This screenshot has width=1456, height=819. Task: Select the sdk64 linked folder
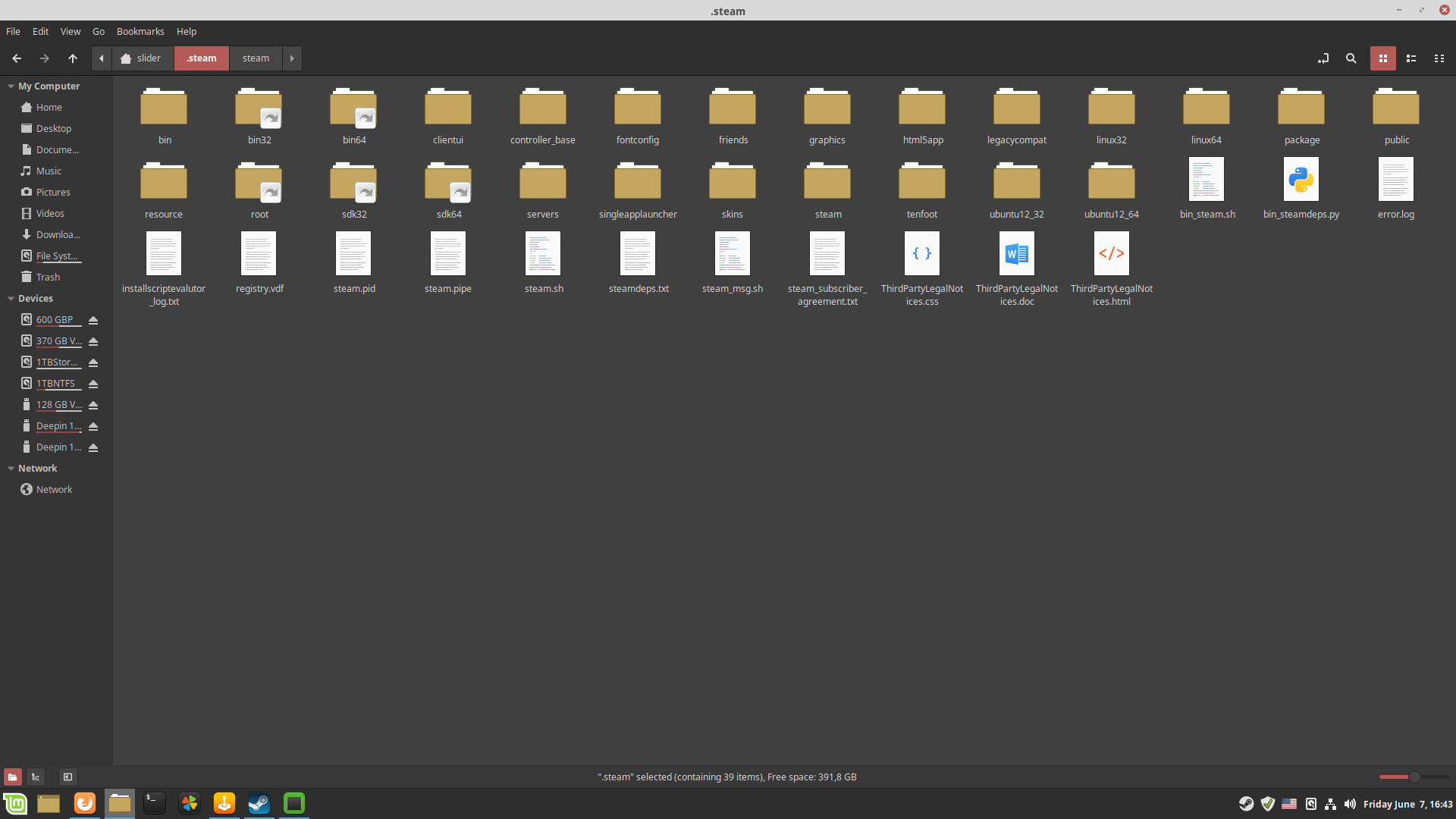click(x=448, y=190)
